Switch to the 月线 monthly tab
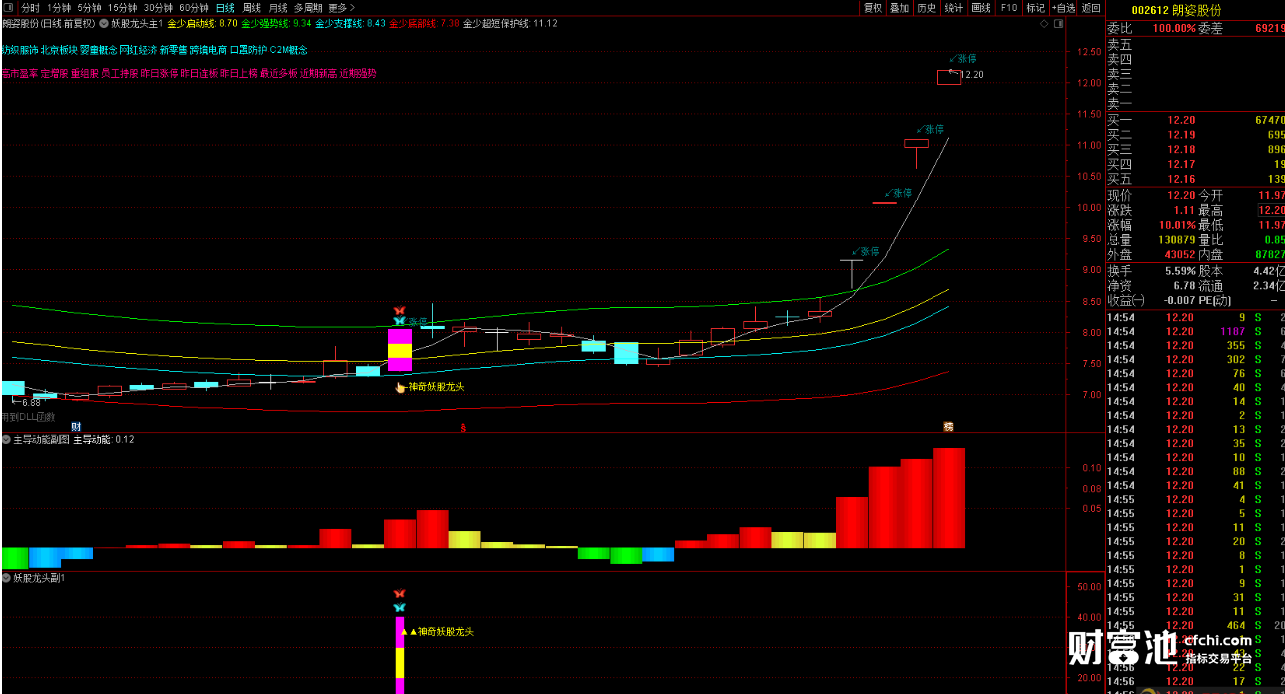The image size is (1285, 694). (x=278, y=7)
